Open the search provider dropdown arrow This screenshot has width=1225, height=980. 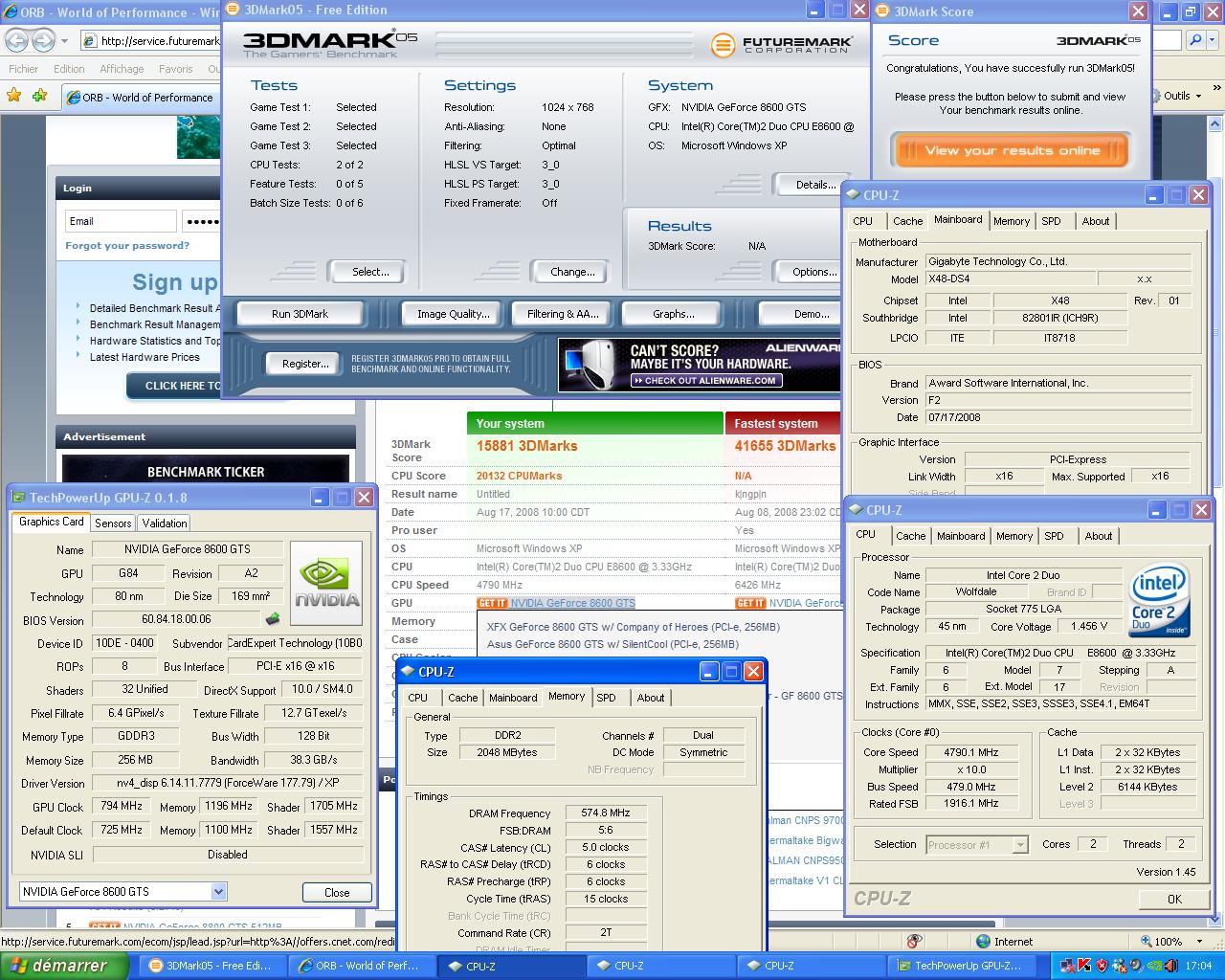coord(1212,40)
